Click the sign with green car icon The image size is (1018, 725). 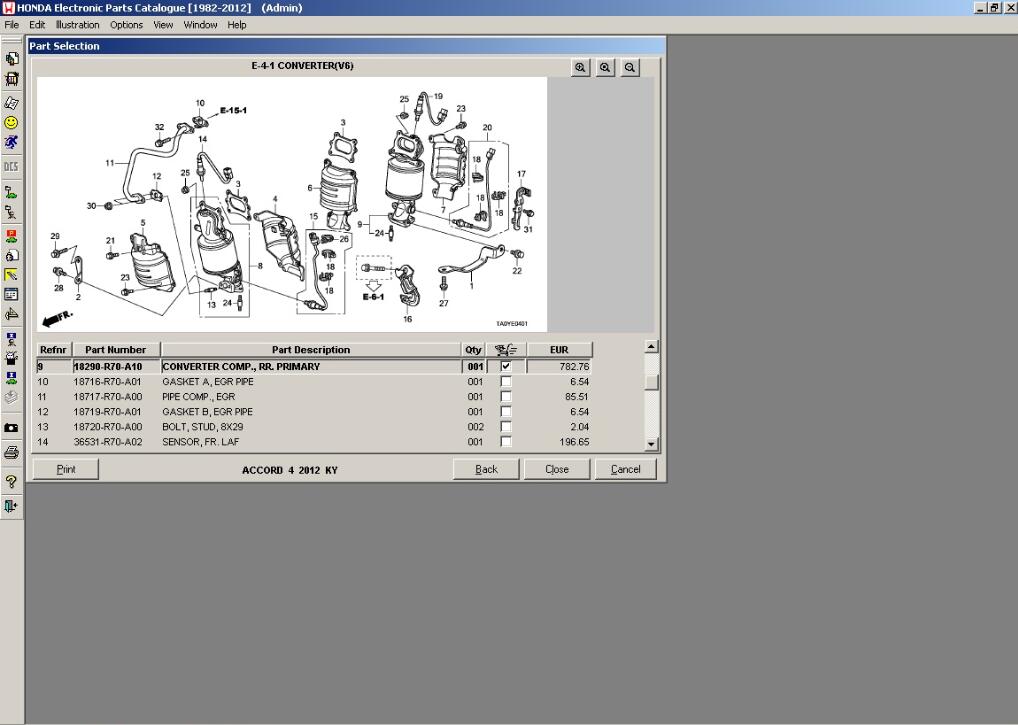pyautogui.click(x=11, y=193)
